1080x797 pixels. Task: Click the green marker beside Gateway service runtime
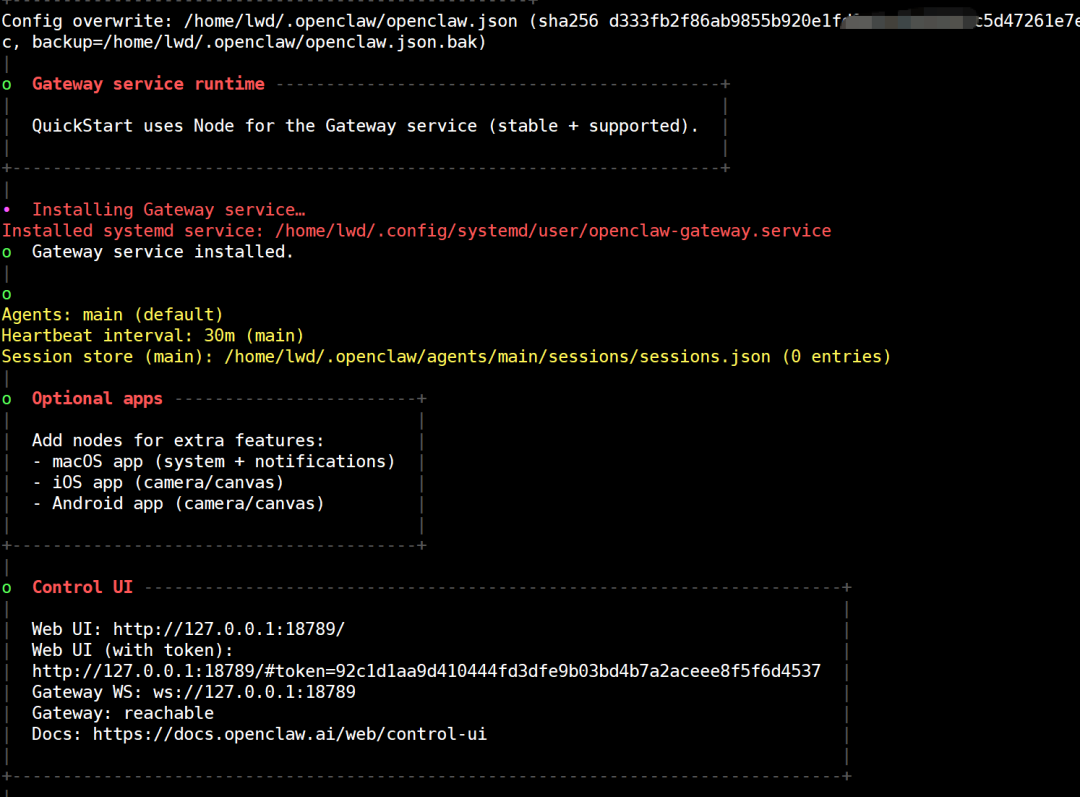pyautogui.click(x=7, y=85)
